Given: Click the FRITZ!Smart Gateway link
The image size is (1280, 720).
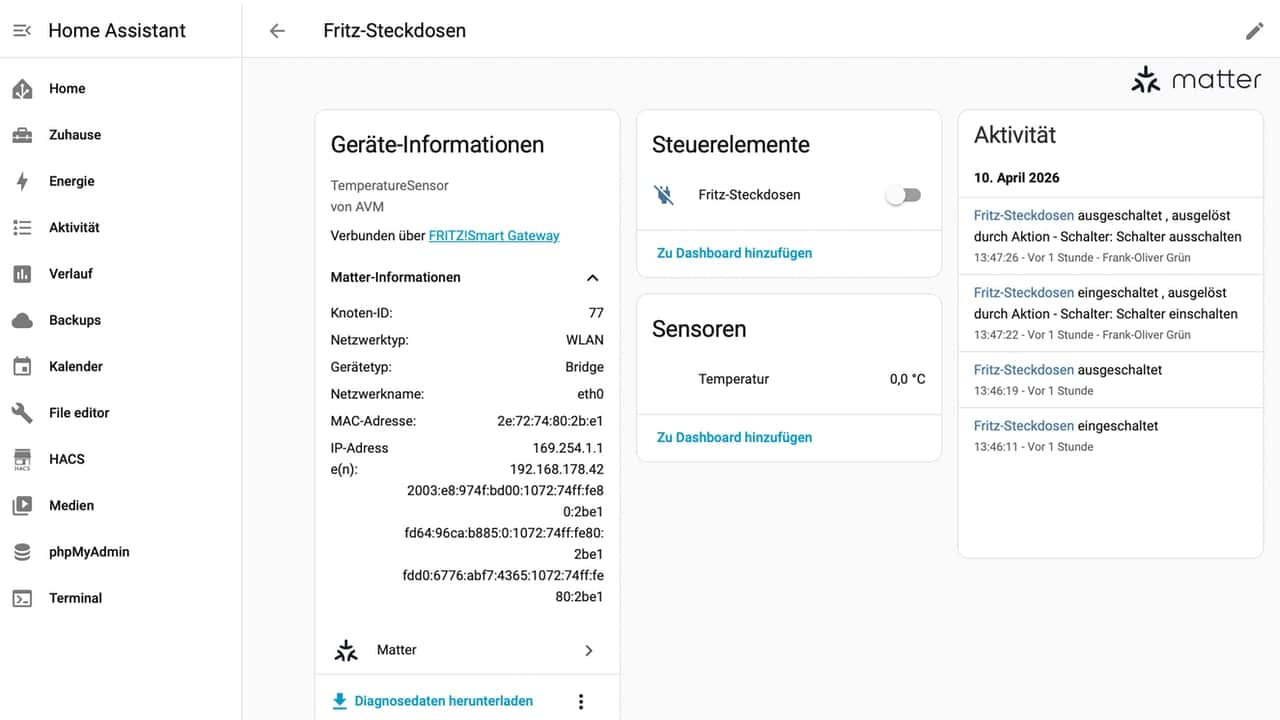Looking at the screenshot, I should (494, 236).
